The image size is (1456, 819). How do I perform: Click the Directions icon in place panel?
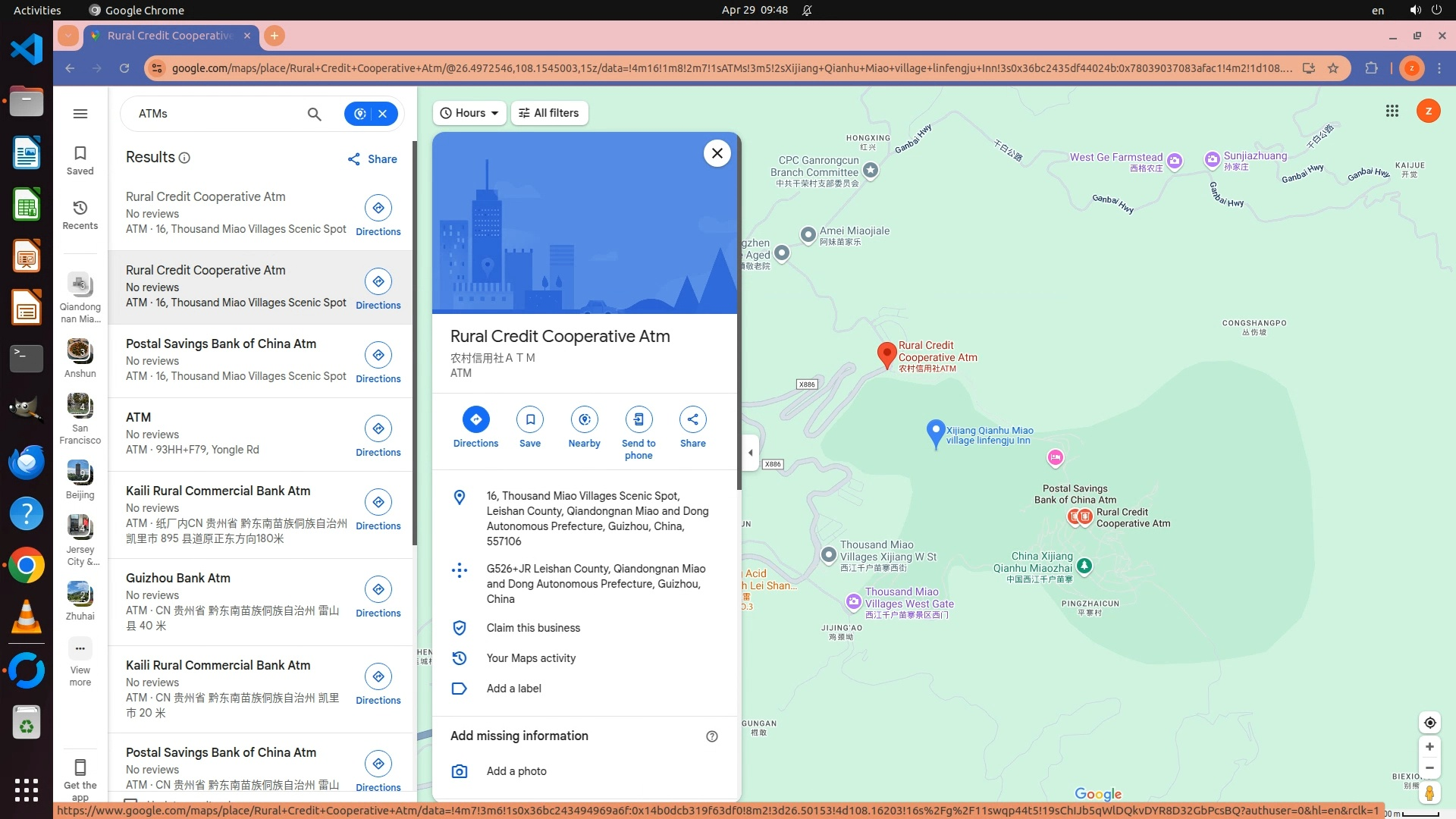pyautogui.click(x=475, y=419)
